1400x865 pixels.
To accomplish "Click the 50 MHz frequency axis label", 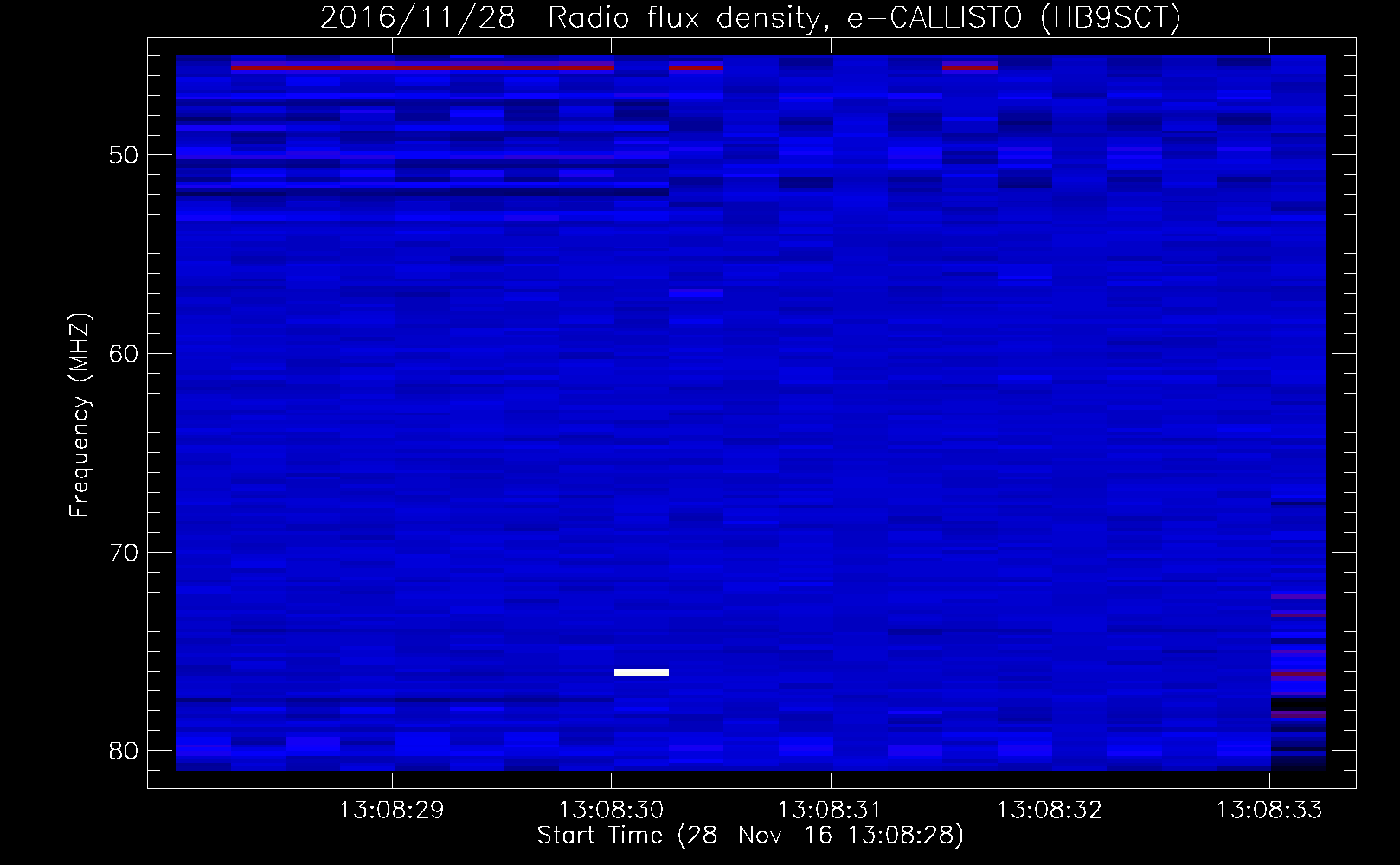I will click(x=124, y=155).
